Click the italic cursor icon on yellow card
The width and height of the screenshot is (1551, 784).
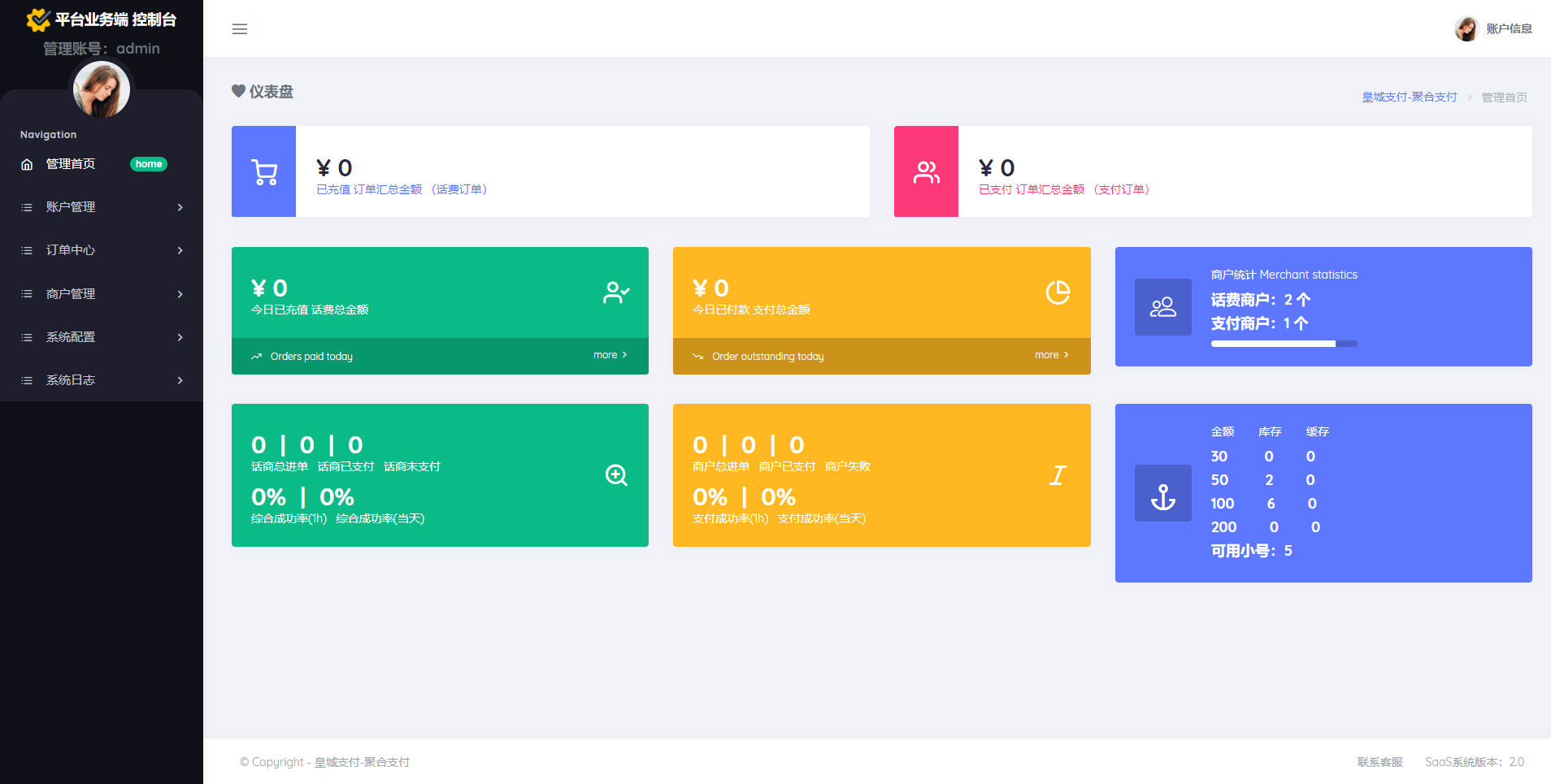coord(1058,475)
